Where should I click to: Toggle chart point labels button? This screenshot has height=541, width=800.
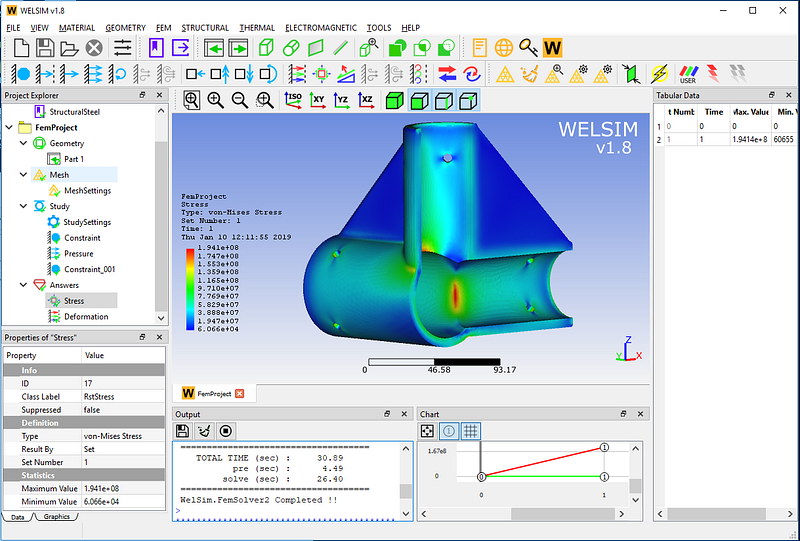tap(449, 431)
